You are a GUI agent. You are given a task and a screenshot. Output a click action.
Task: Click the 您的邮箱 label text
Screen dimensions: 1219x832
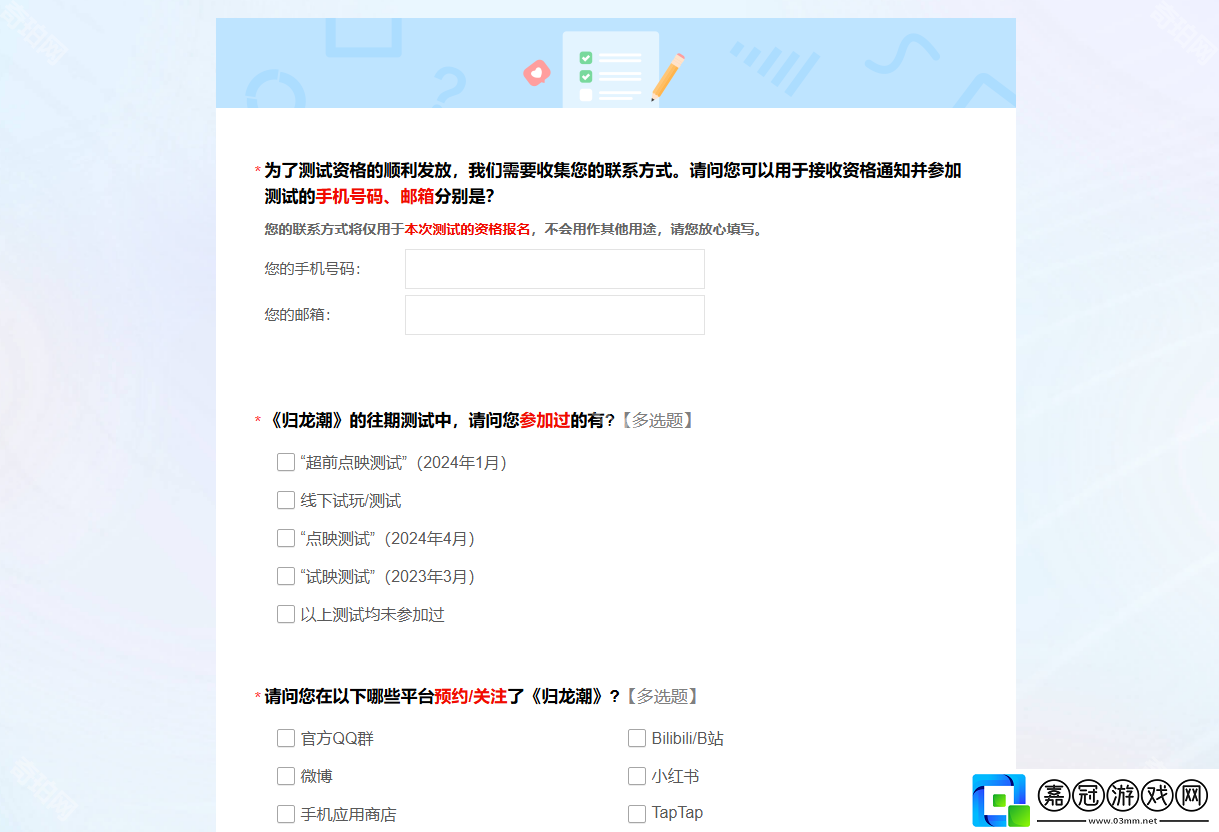pos(297,315)
